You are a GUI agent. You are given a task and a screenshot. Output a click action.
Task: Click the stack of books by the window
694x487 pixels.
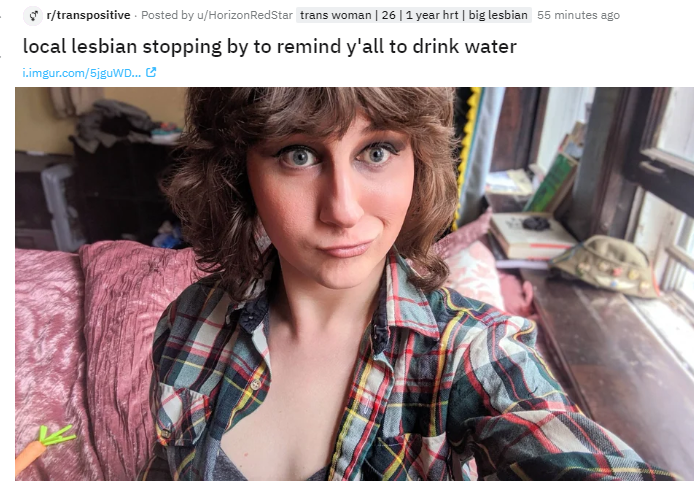point(531,237)
